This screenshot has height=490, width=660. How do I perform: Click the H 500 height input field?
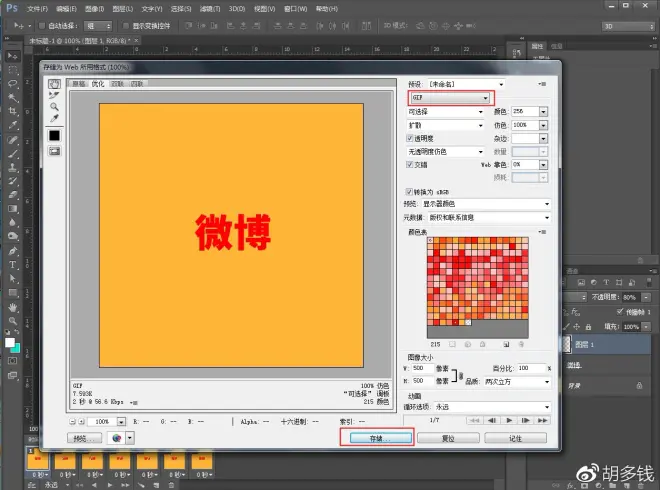(422, 381)
